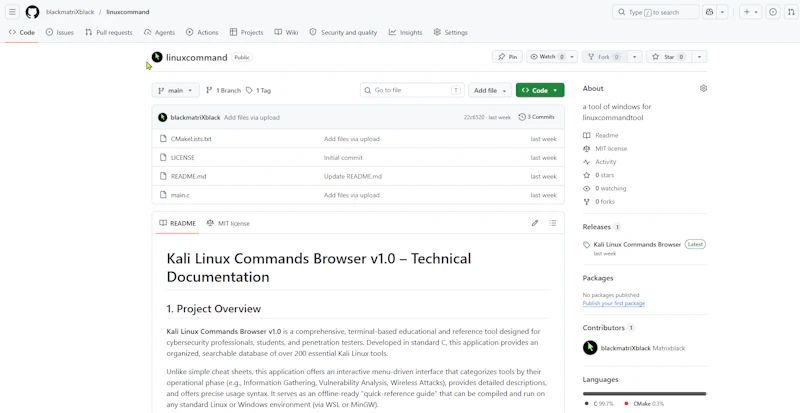The image size is (800, 413).
Task: View the 1 Branch link
Action: [223, 90]
